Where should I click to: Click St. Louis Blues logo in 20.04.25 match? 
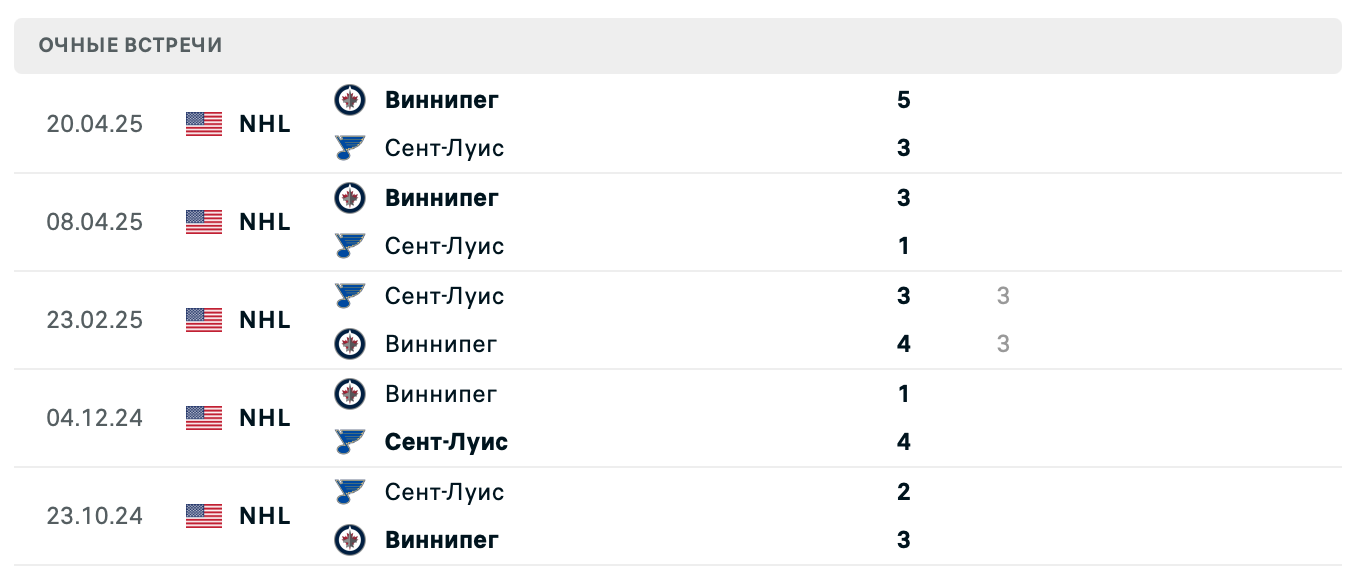(349, 148)
